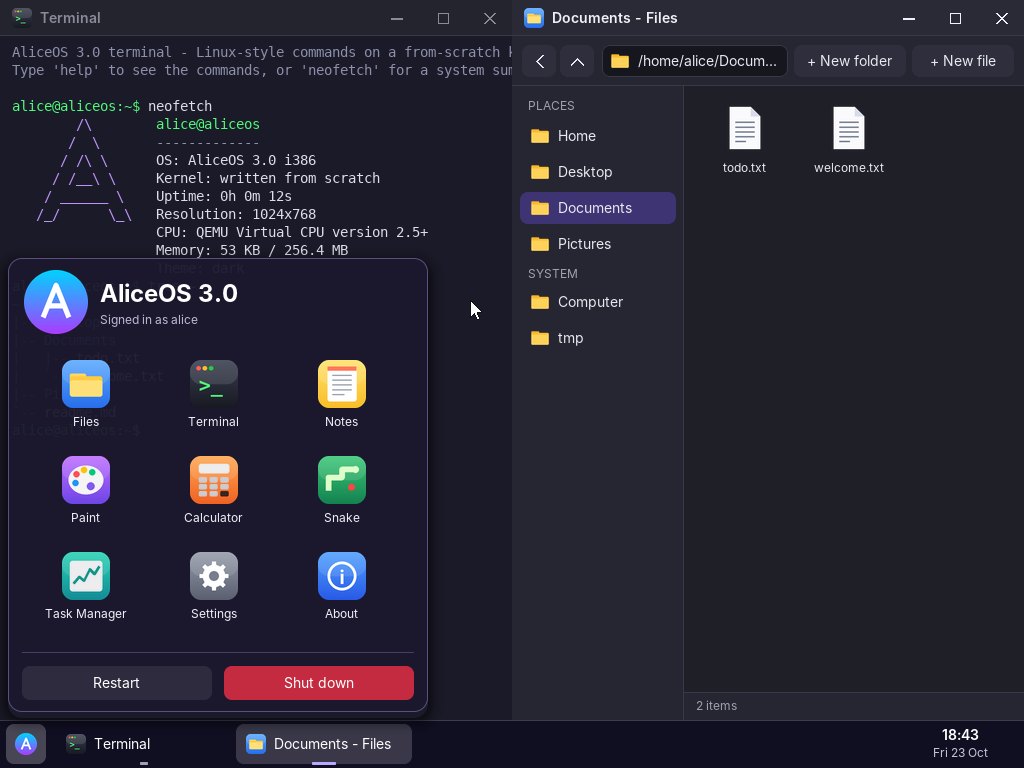The image size is (1024, 768).
Task: Click 'CPU: QEMU Virtual CPU' line in Terminal
Action: click(x=292, y=232)
